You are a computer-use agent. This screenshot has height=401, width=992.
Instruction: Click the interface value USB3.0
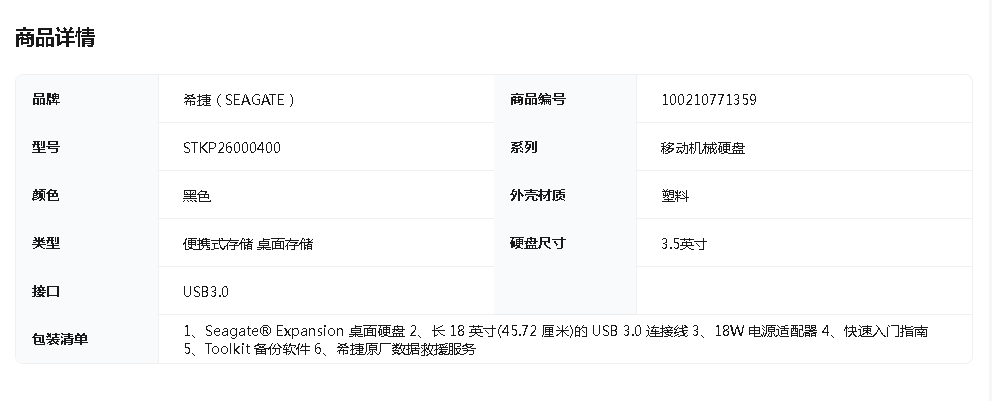206,292
